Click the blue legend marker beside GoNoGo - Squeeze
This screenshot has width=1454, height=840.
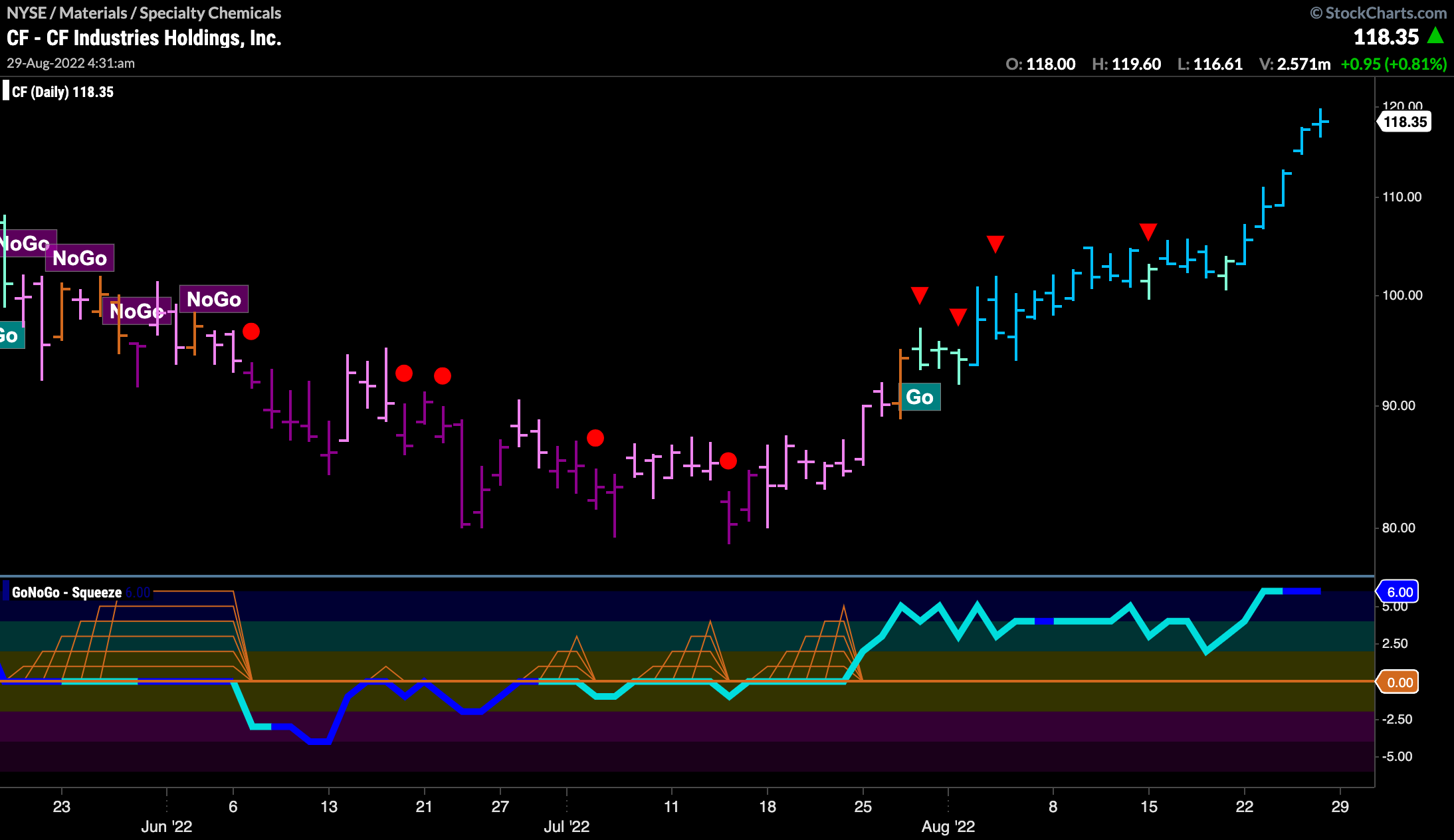point(6,591)
